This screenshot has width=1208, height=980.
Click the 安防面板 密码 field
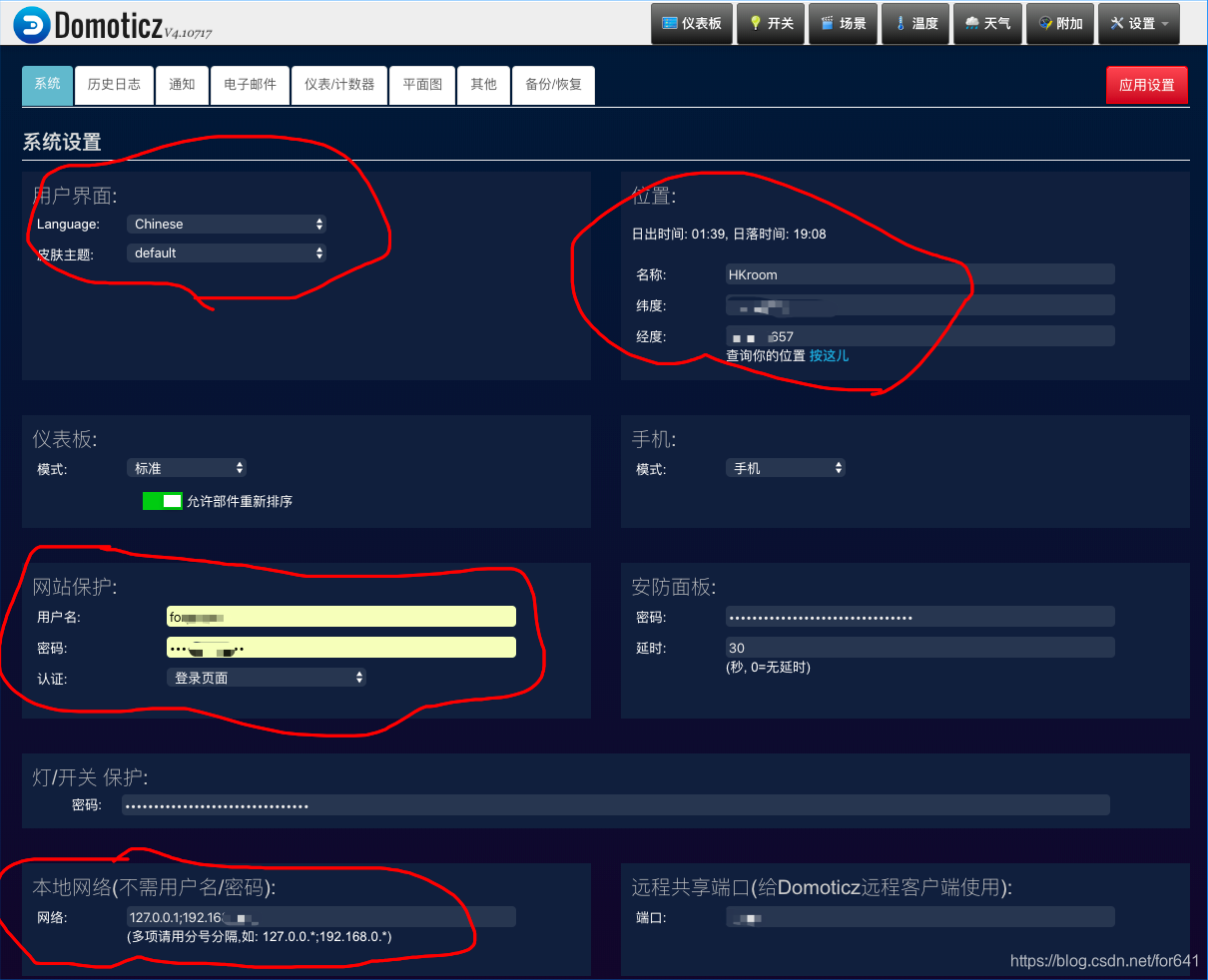pyautogui.click(x=920, y=617)
